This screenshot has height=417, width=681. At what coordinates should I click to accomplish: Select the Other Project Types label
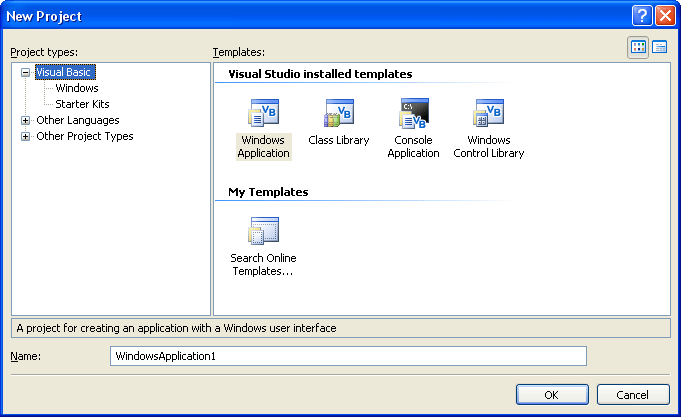click(x=84, y=136)
